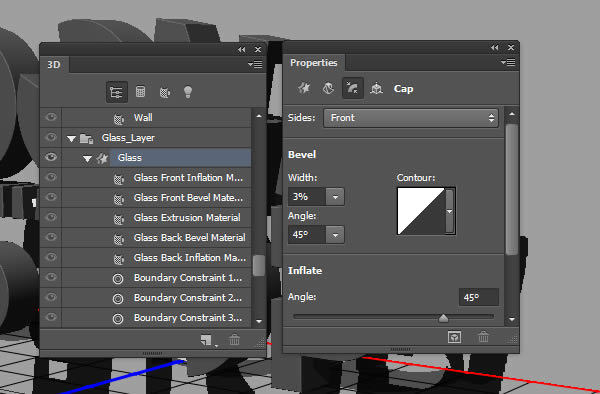Click Boundary Constraint 1 circle icon
This screenshot has width=600, height=394.
pyautogui.click(x=118, y=279)
